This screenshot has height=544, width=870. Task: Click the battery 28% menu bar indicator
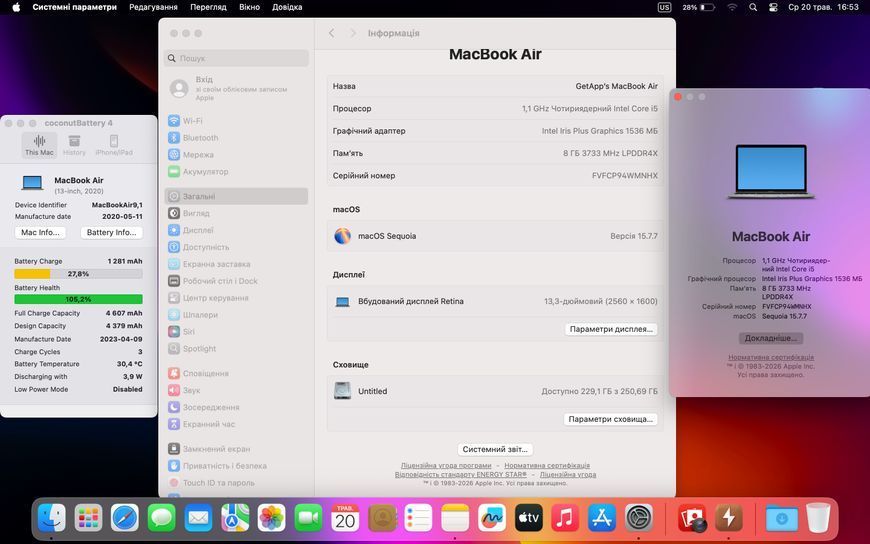coord(698,7)
